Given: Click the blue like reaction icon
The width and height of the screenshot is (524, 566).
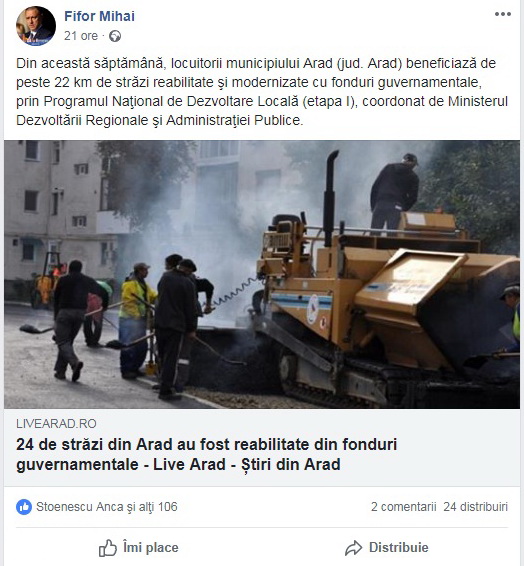Looking at the screenshot, I should coord(24,507).
